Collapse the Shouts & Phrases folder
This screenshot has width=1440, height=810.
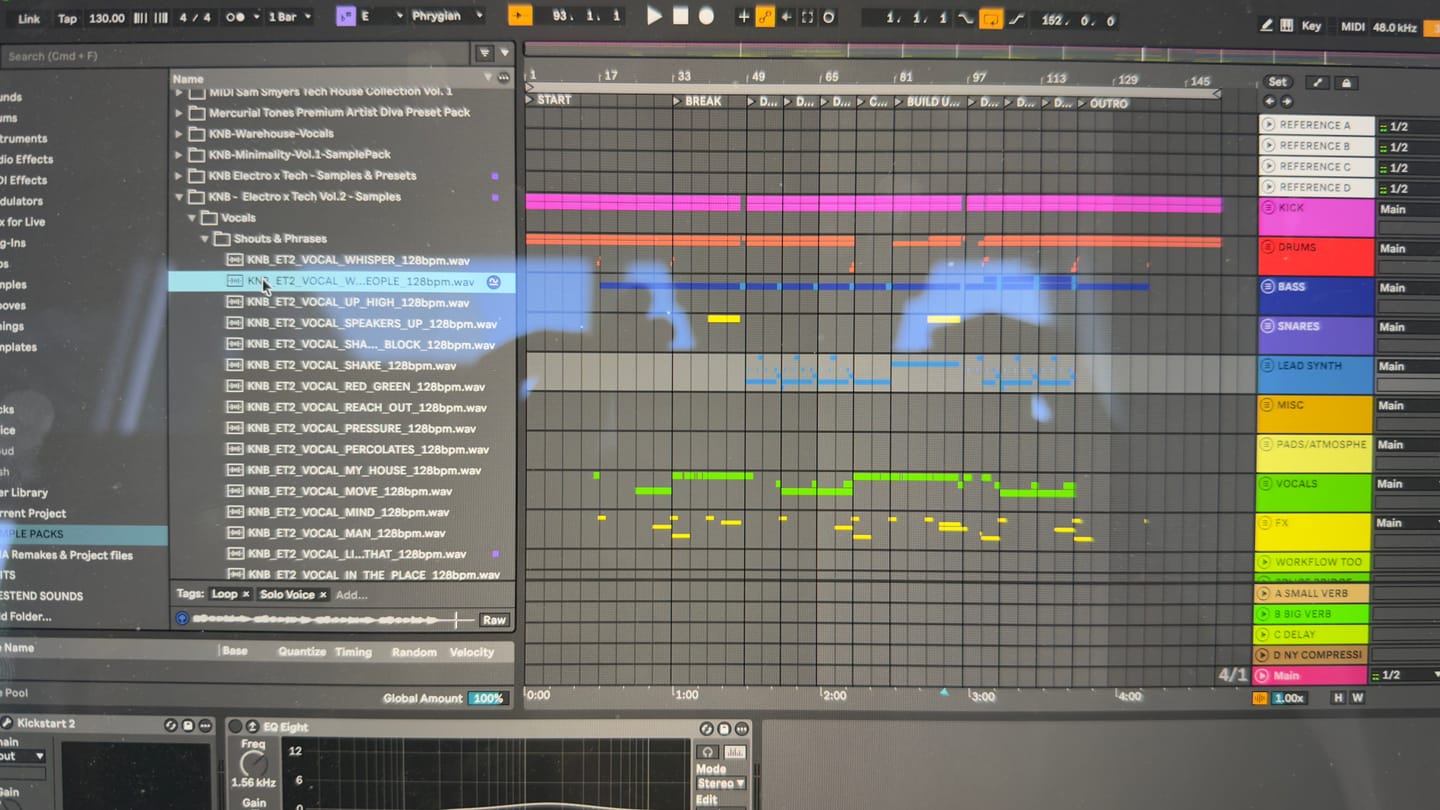pyautogui.click(x=206, y=239)
